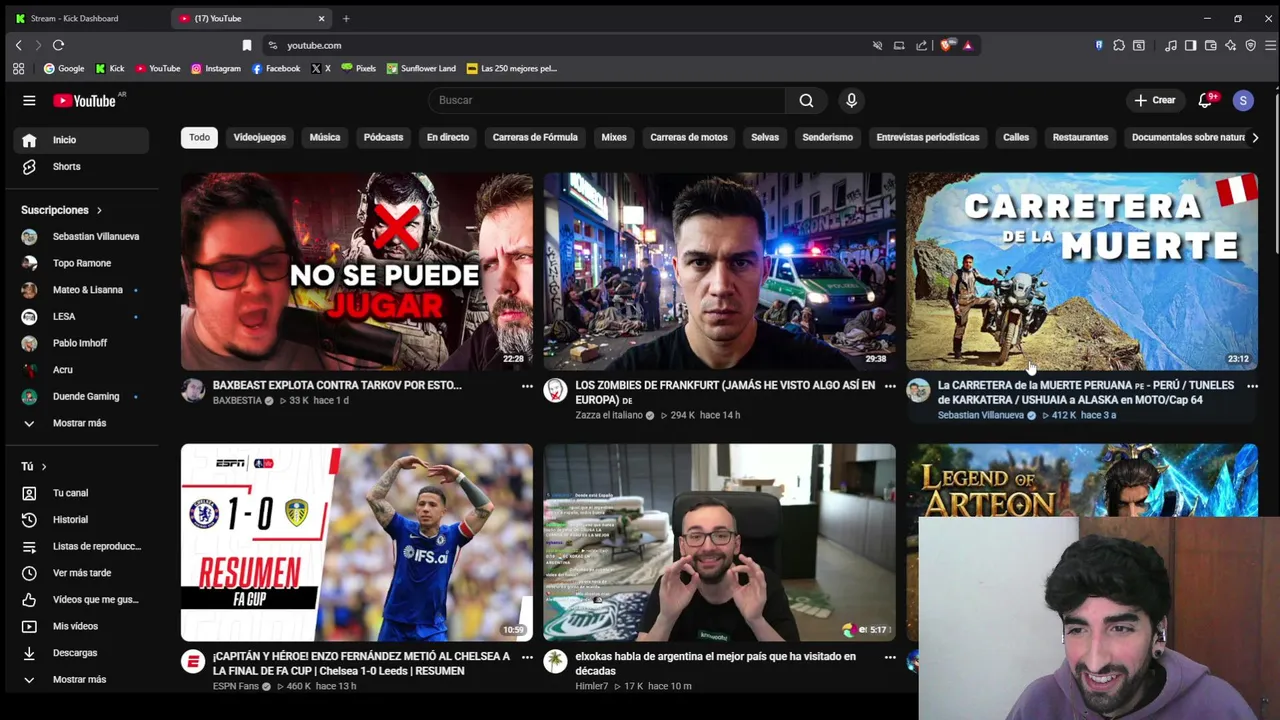Select the Restaurantes chip
This screenshot has width=1280, height=720.
tap(1080, 137)
